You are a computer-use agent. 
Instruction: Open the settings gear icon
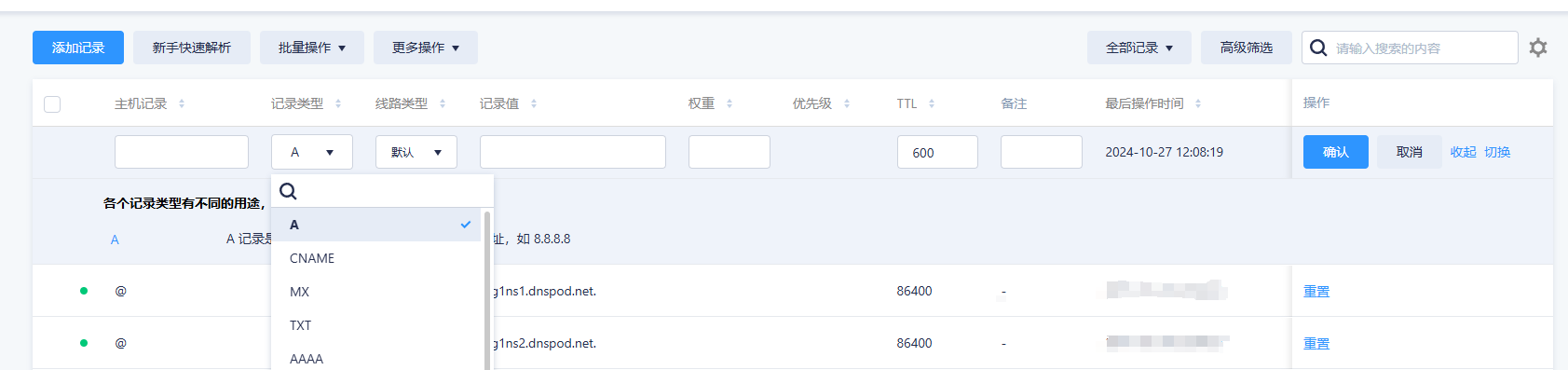(1538, 48)
